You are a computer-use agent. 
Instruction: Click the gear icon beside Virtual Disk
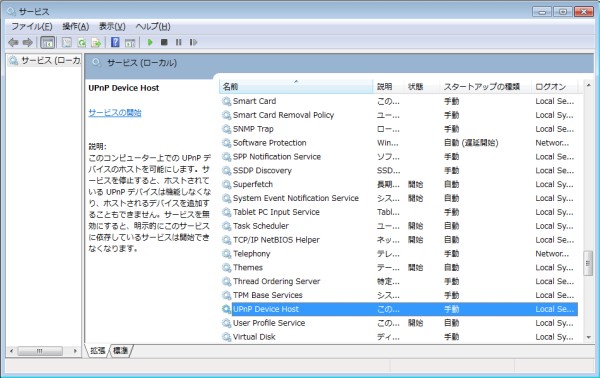coord(227,337)
